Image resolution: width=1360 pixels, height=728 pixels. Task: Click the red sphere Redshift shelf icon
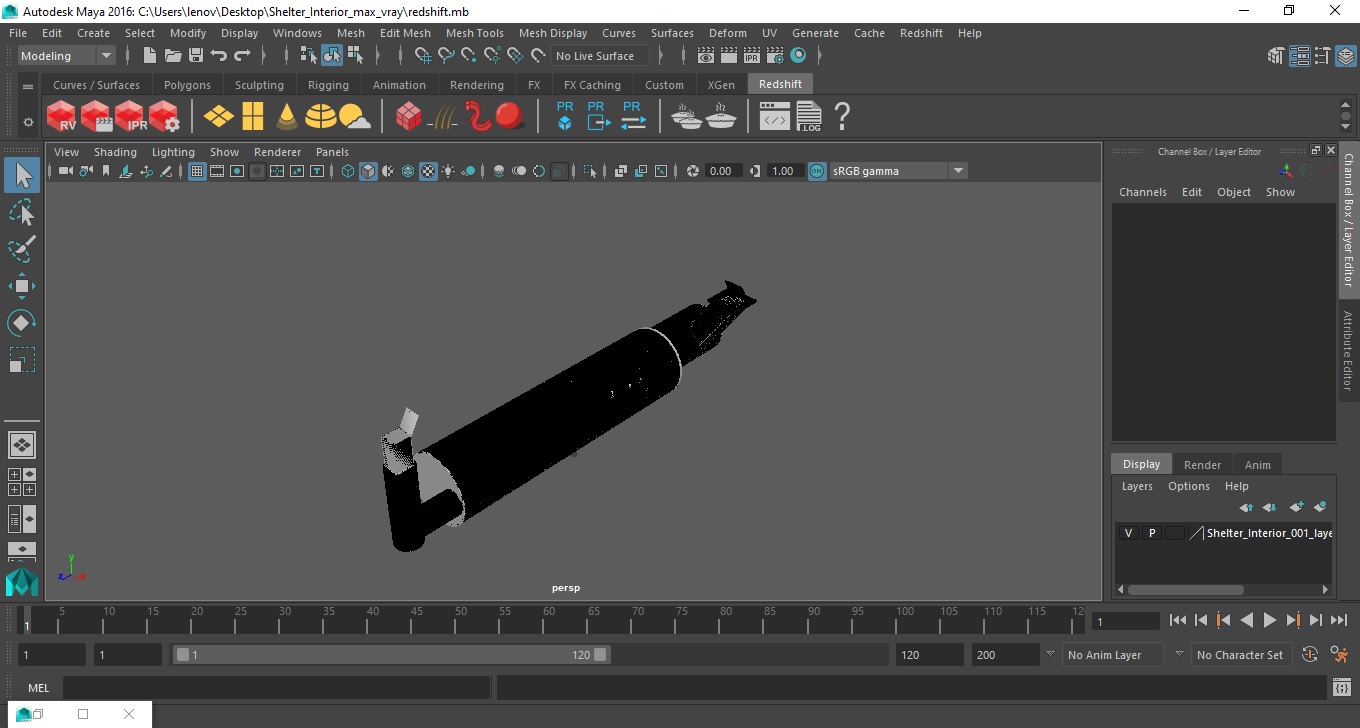click(510, 116)
